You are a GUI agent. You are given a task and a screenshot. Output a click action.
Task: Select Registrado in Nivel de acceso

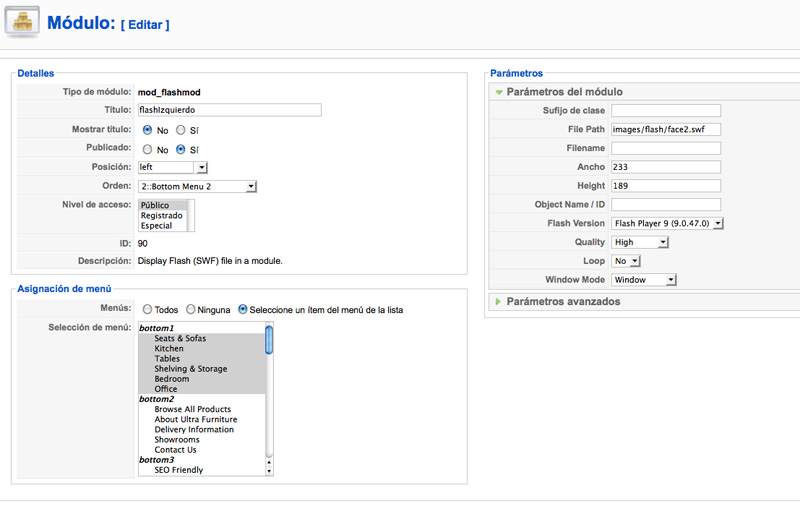coord(162,216)
